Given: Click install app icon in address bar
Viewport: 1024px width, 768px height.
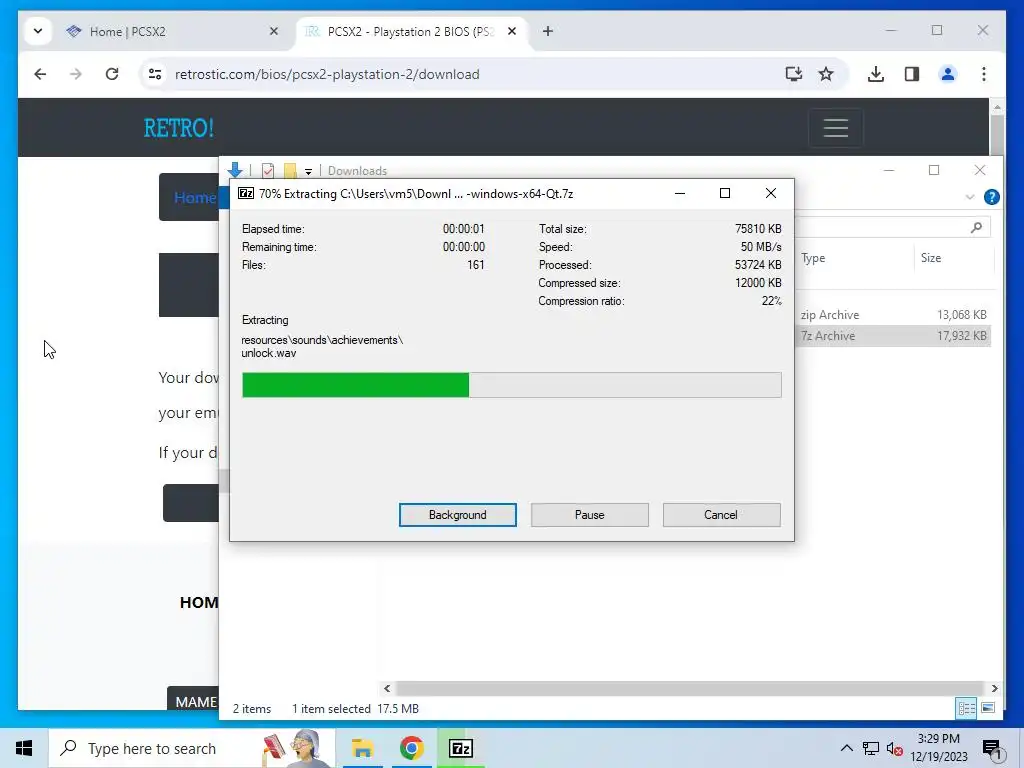Looking at the screenshot, I should pos(793,74).
